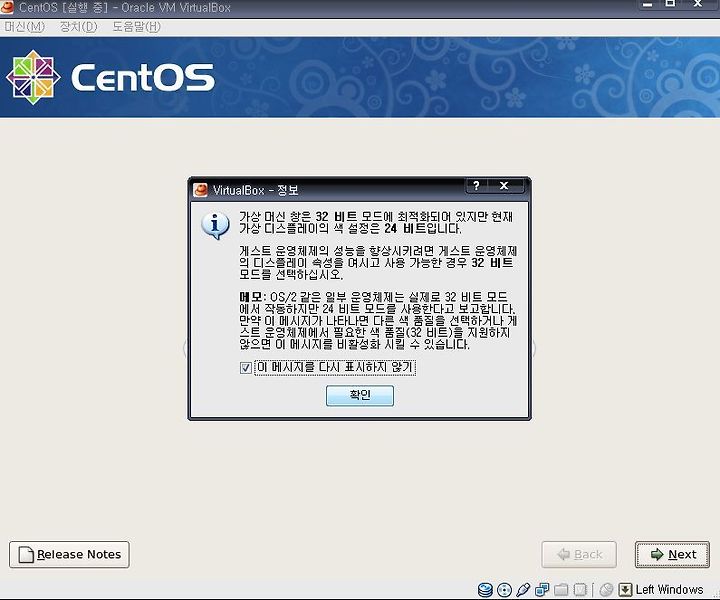Toggle the 'do not show this message again' checkbox
This screenshot has height=600, width=720.
pyautogui.click(x=246, y=368)
